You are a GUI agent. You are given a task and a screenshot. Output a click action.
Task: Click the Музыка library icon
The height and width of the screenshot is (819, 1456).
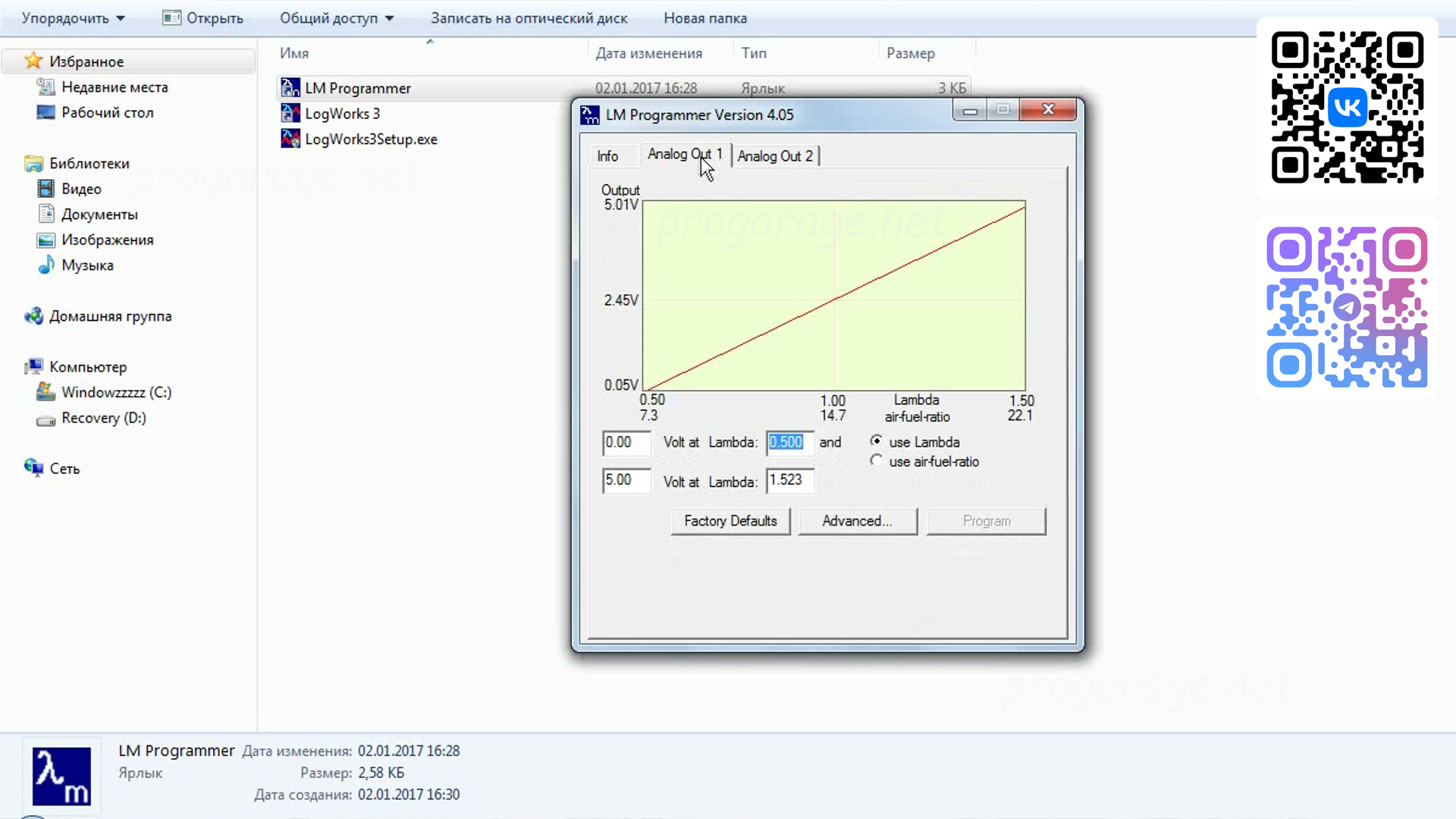(x=46, y=265)
